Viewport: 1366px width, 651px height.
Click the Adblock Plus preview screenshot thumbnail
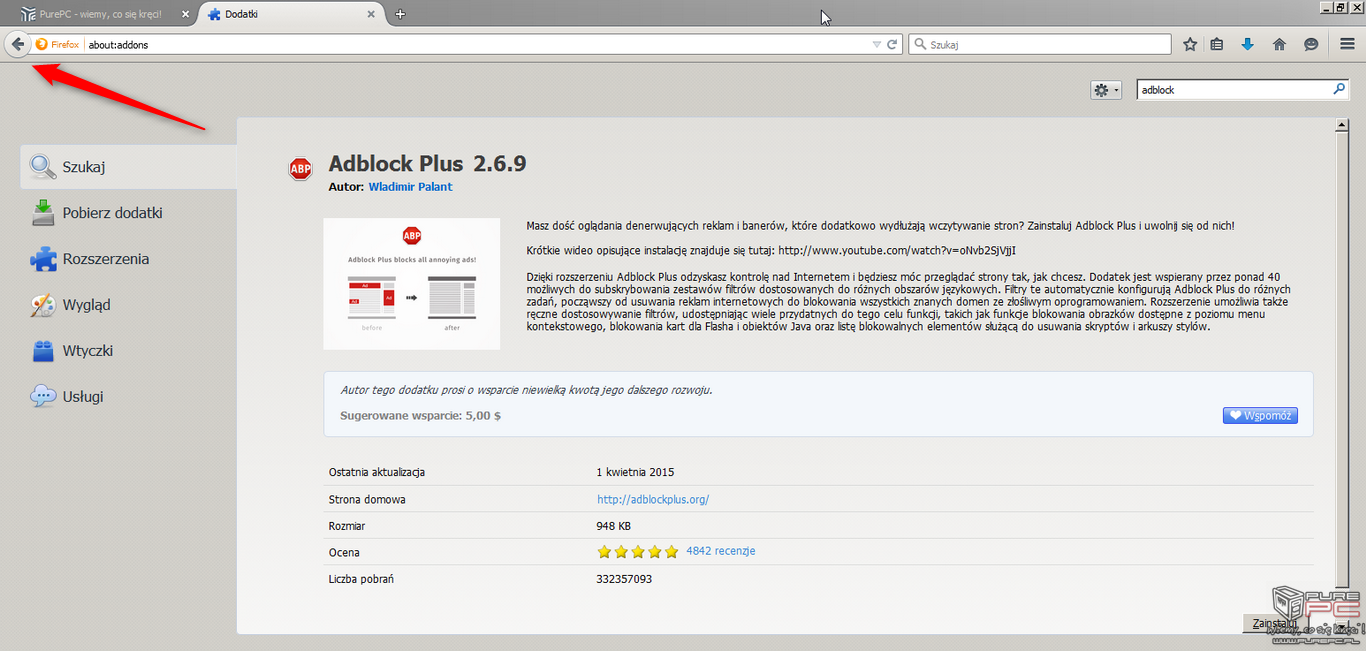pyautogui.click(x=412, y=284)
